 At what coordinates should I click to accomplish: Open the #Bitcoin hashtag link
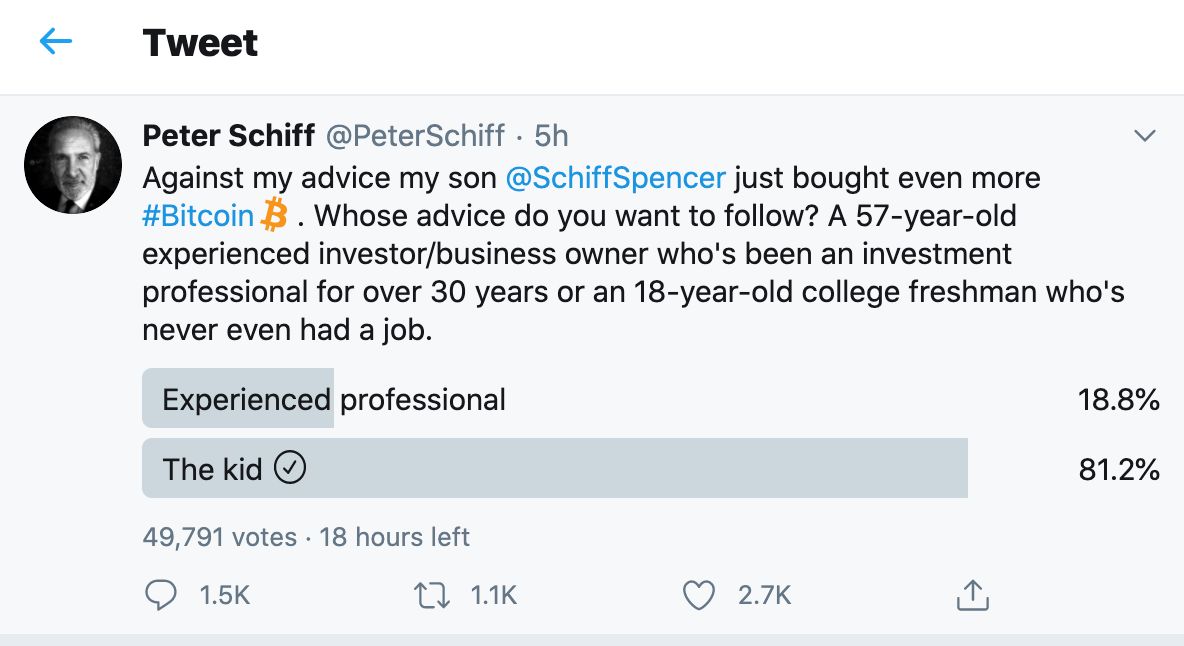198,216
